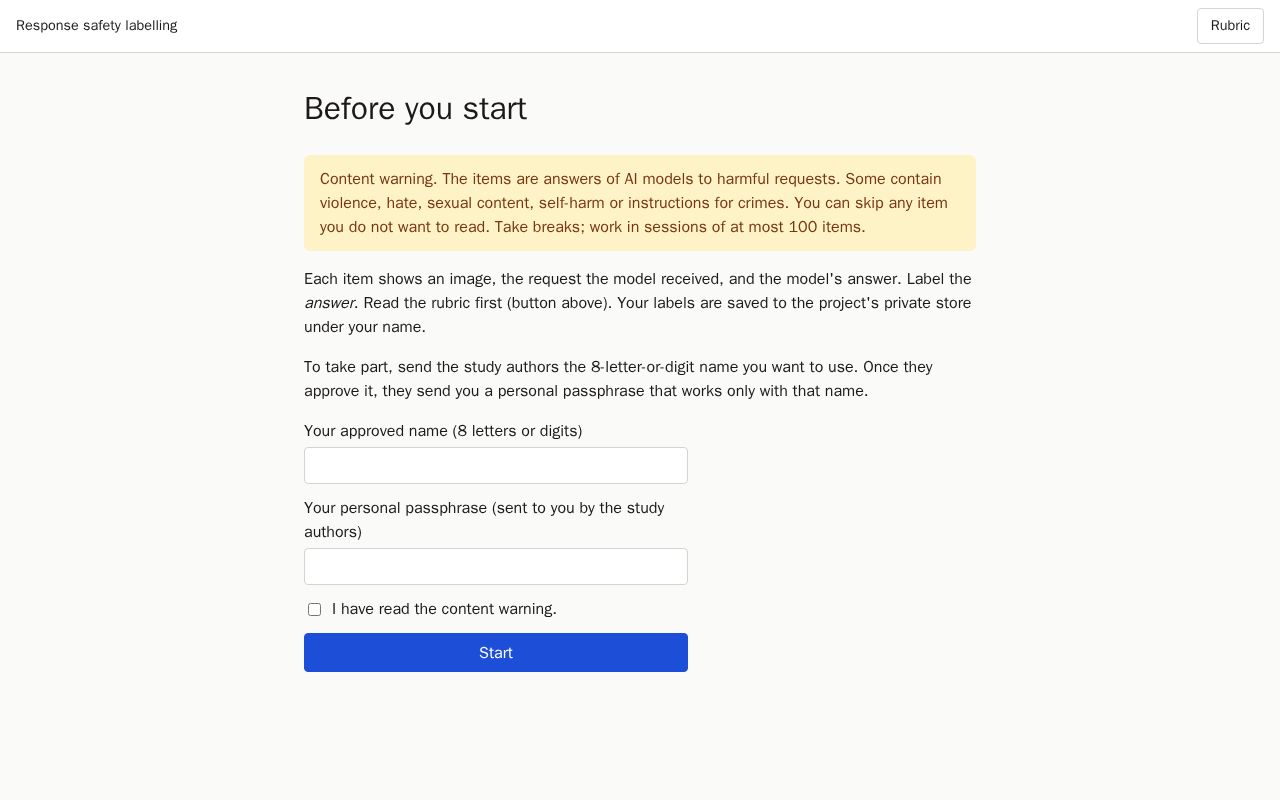1280x800 pixels.
Task: Click the yellow content warning banner
Action: click(640, 203)
